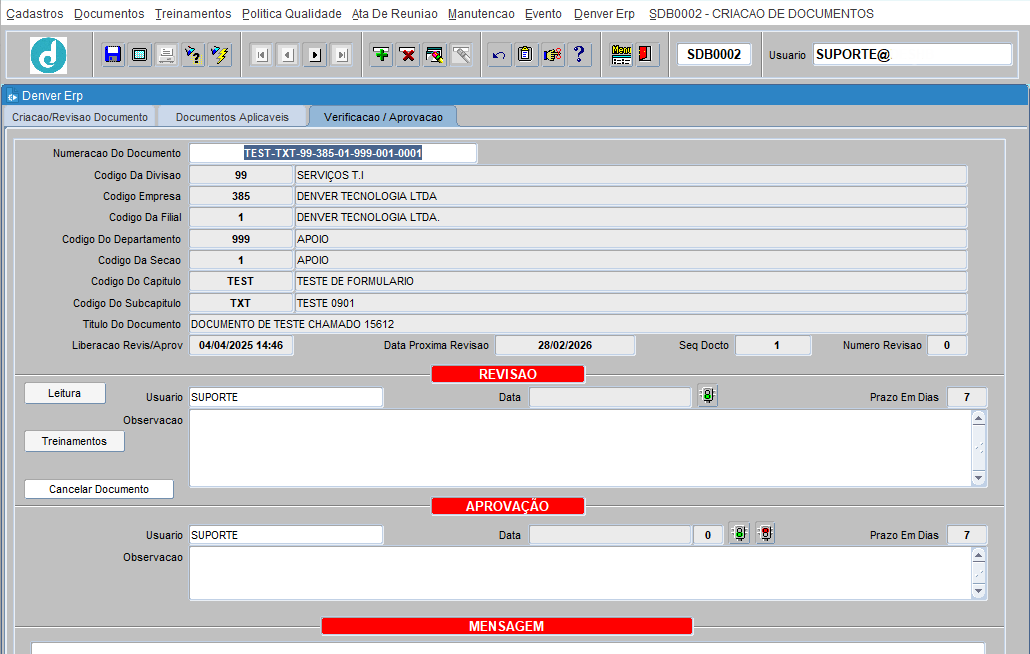Click the Prazo Em Dias field in Revisao

(x=966, y=397)
